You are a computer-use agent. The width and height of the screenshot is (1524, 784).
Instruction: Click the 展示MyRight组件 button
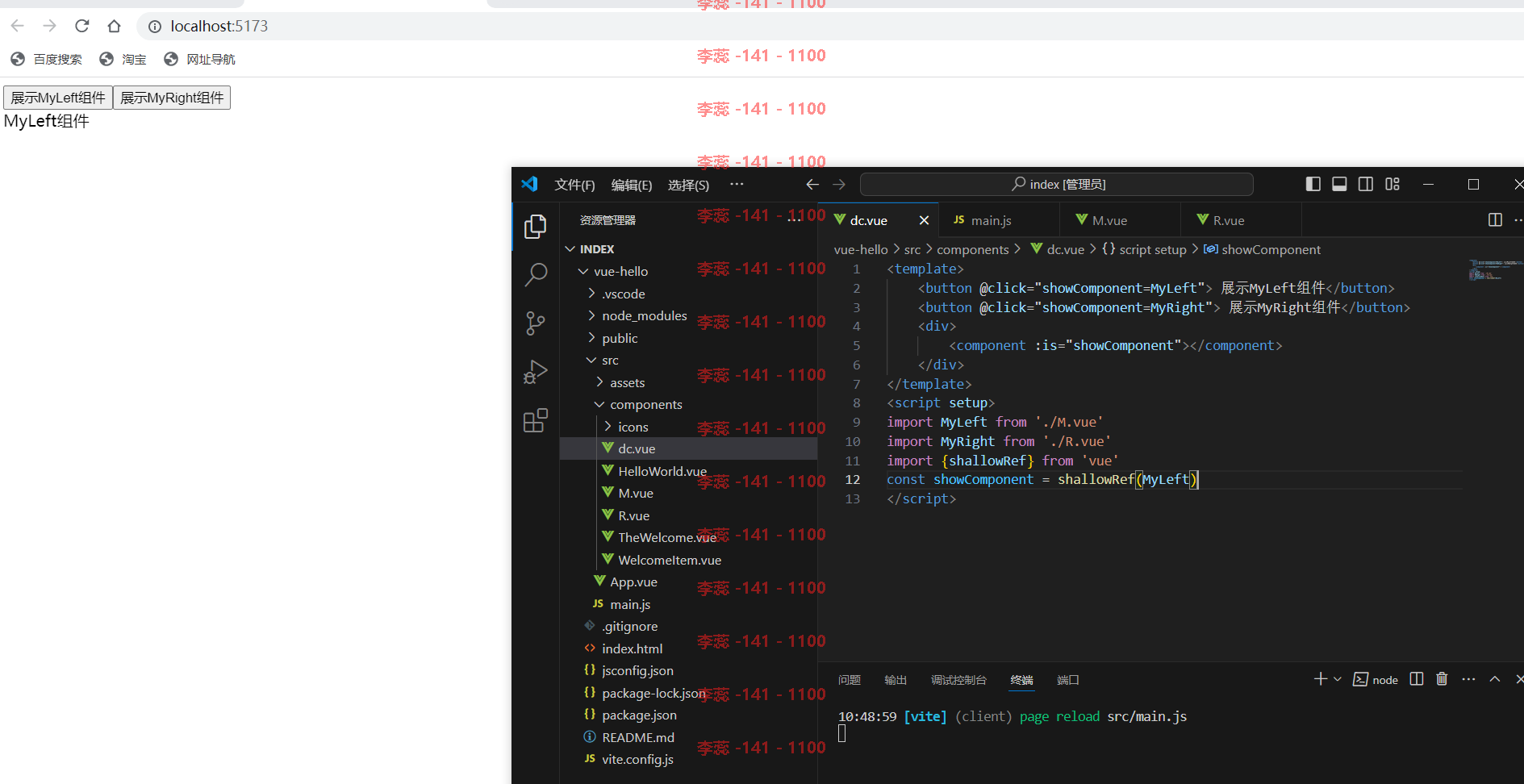click(172, 98)
